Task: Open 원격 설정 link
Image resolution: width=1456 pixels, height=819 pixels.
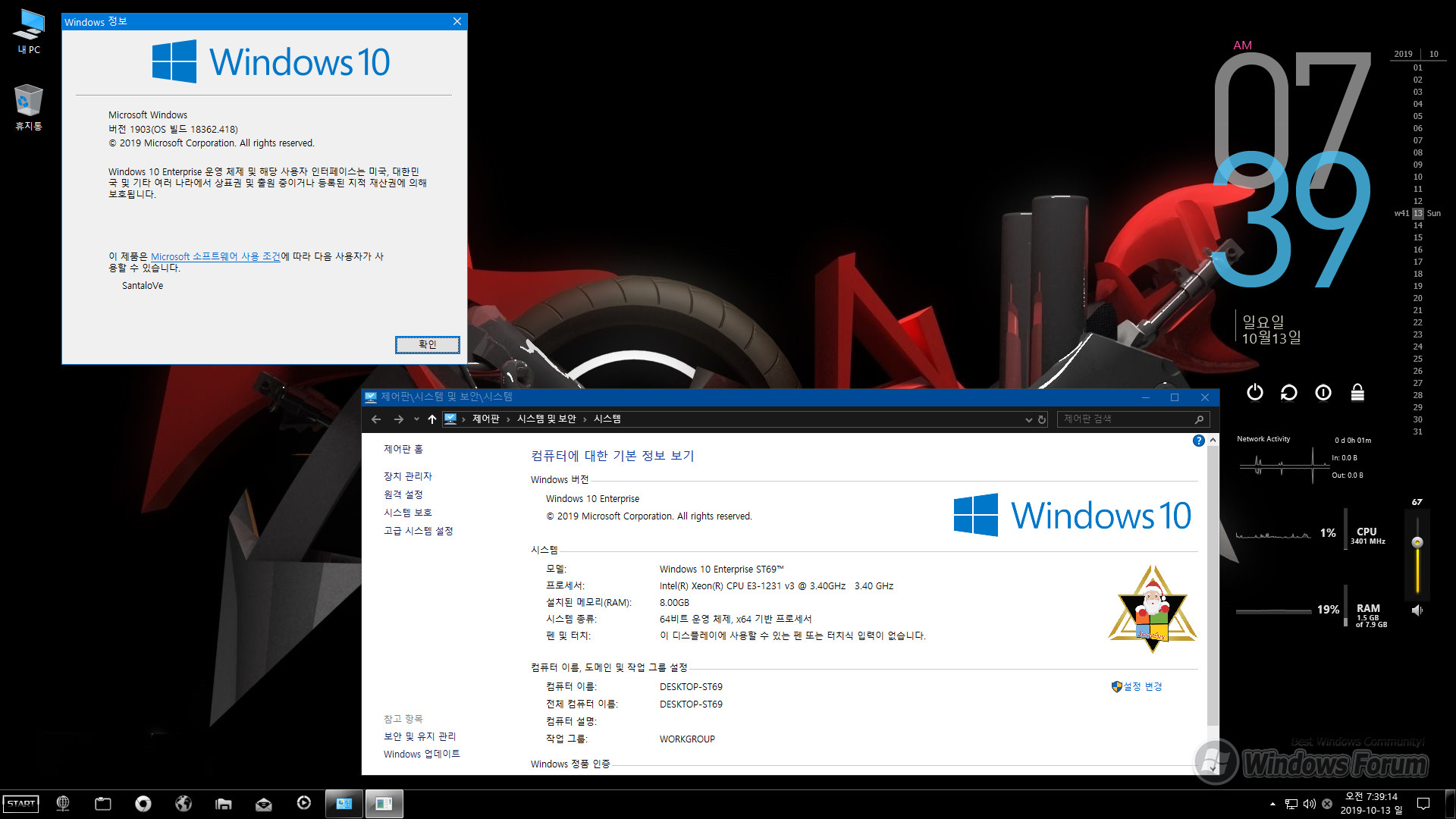Action: coord(403,494)
